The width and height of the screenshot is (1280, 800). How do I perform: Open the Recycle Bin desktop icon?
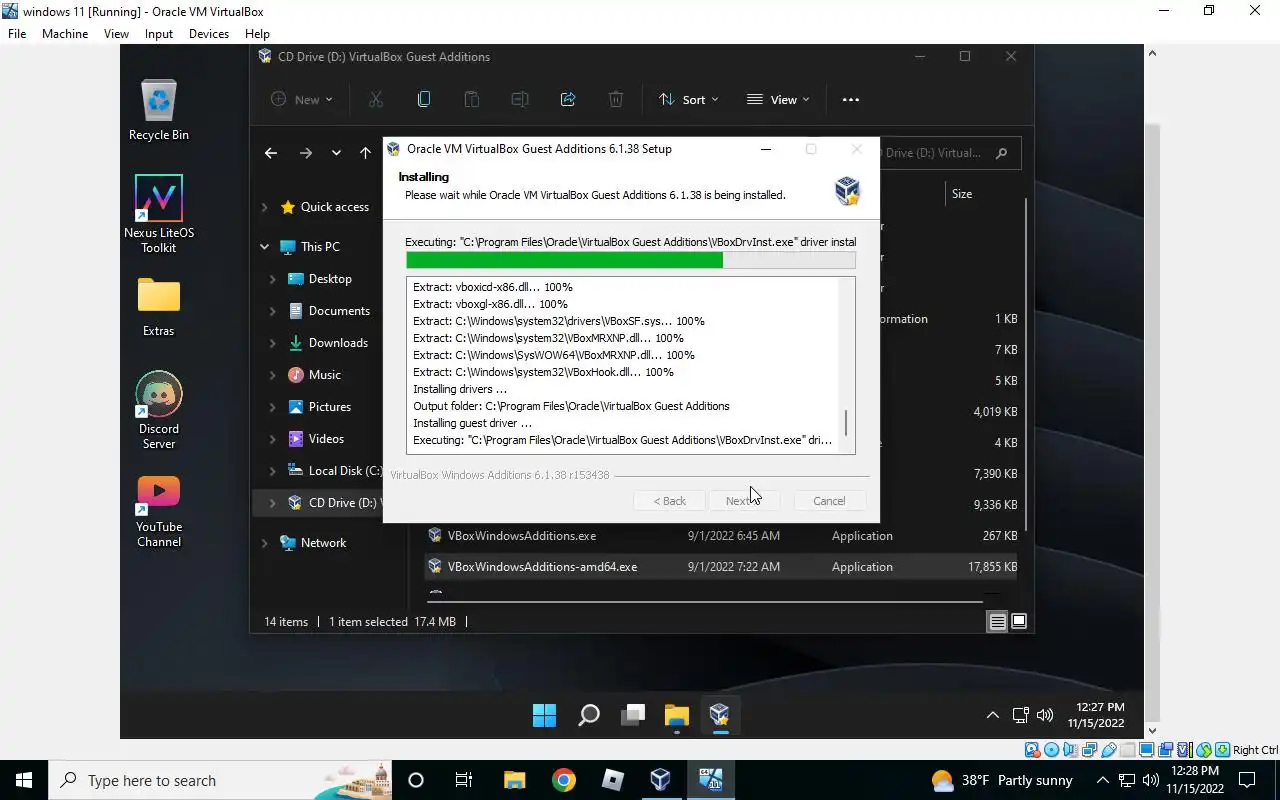point(159,110)
